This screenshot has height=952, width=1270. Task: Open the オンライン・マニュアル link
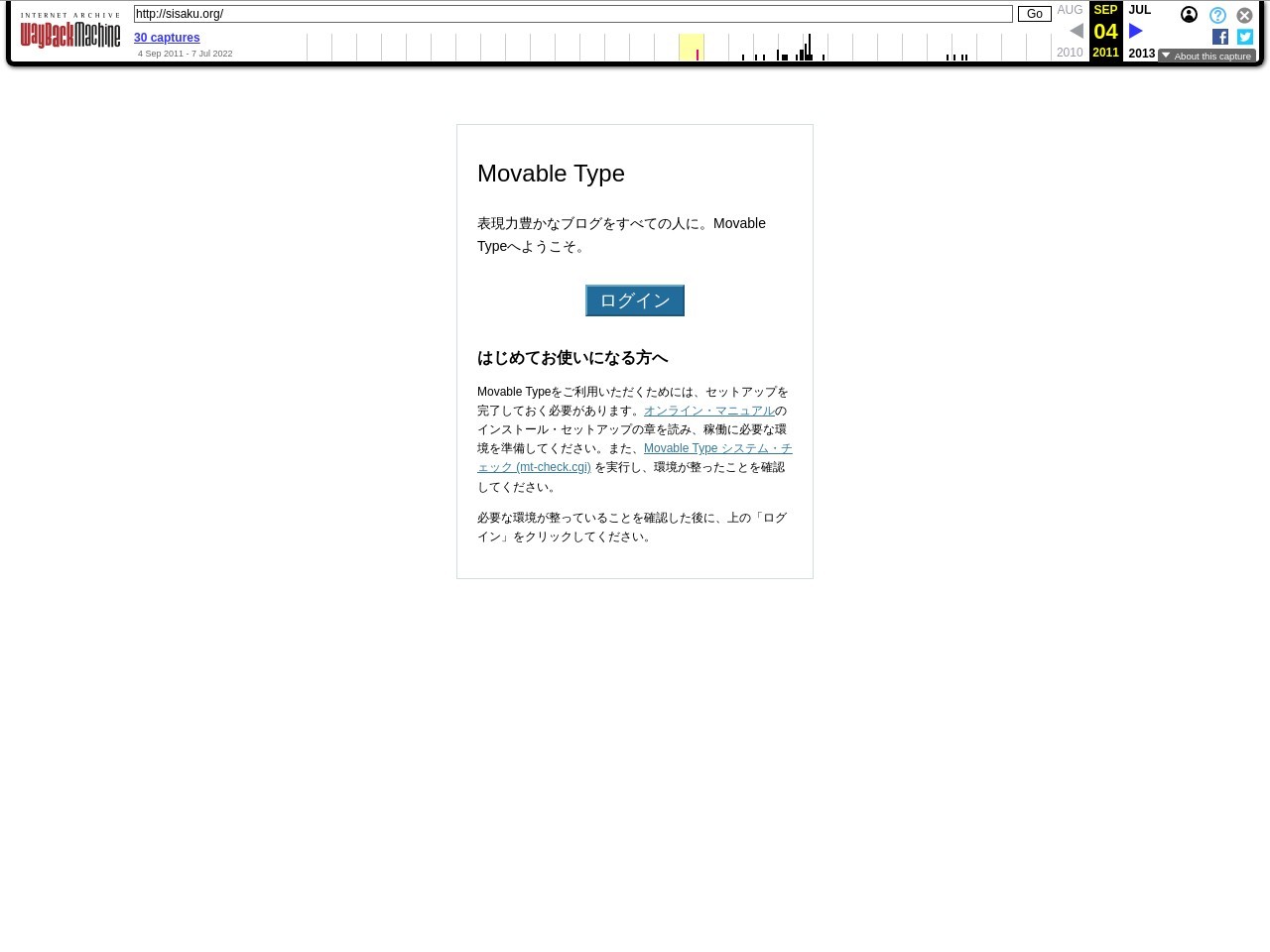(x=708, y=411)
